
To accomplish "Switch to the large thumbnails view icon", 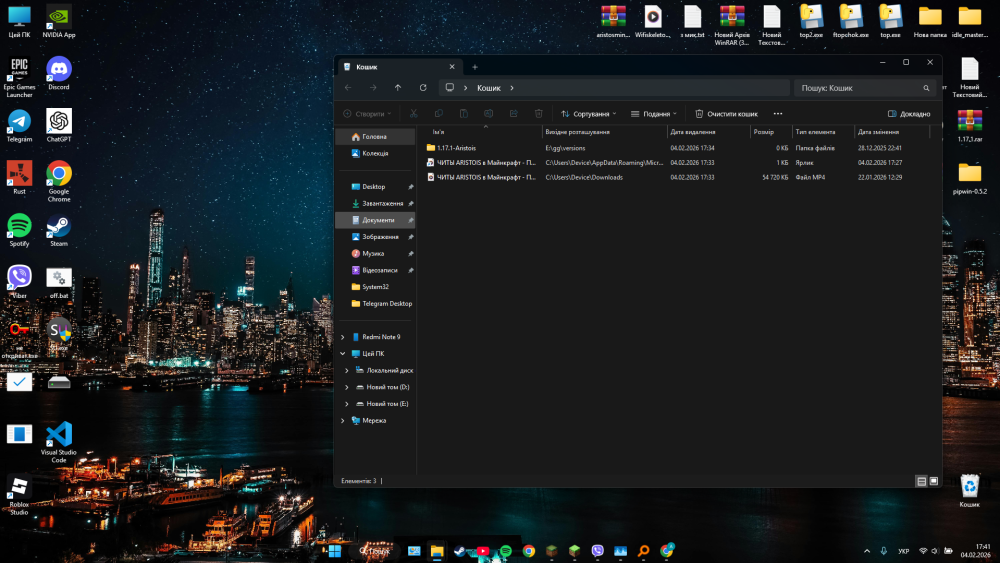I will tap(934, 481).
